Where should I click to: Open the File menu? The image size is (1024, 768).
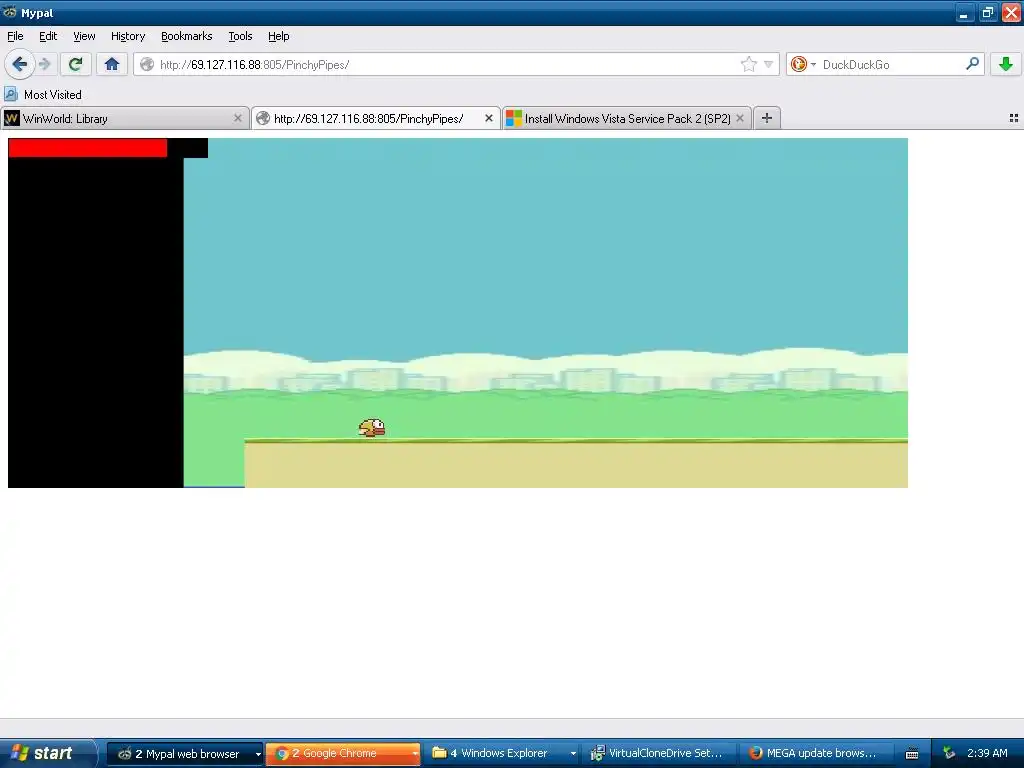click(x=15, y=36)
